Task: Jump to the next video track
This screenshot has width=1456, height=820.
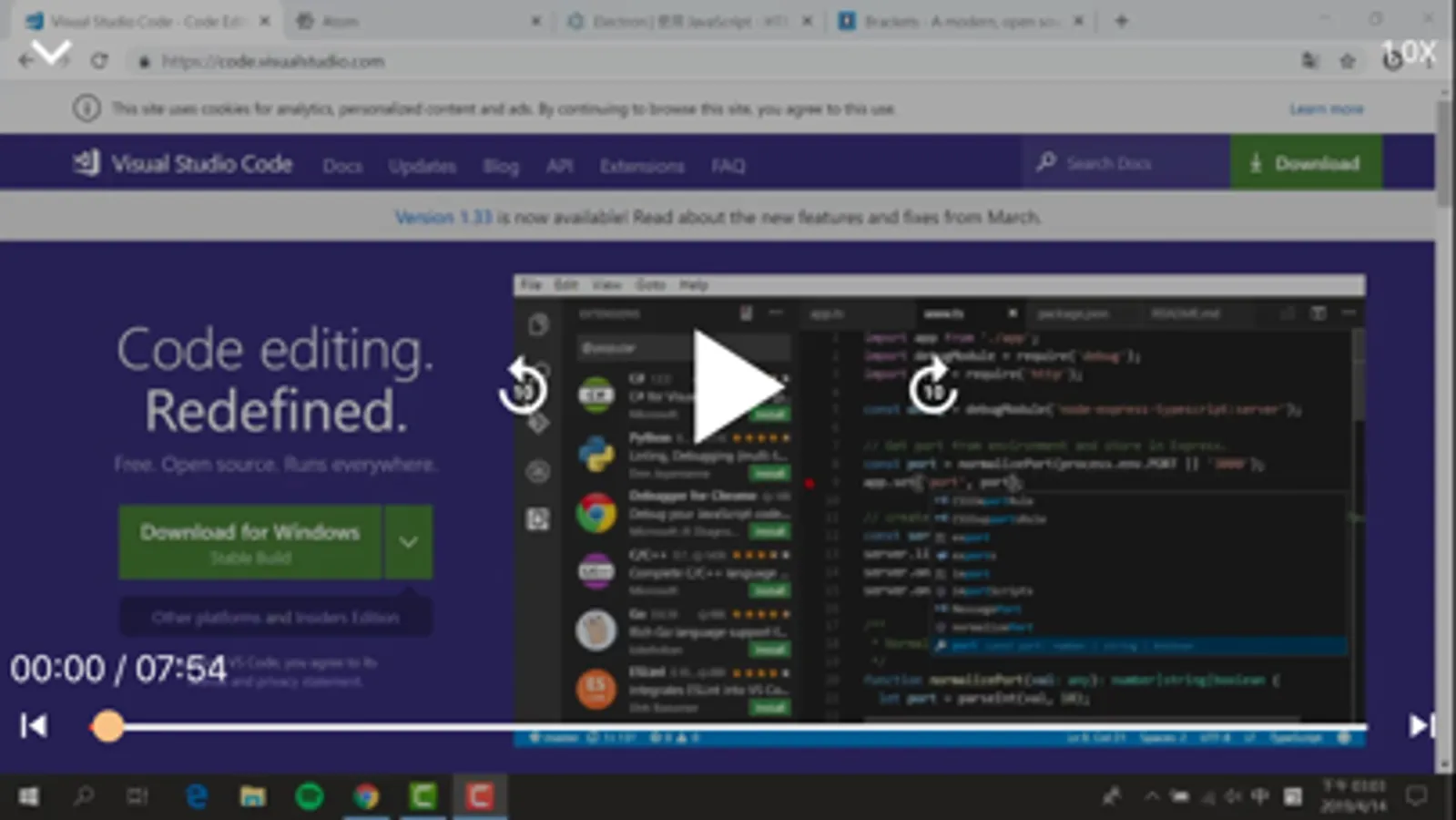Action: [x=1421, y=725]
